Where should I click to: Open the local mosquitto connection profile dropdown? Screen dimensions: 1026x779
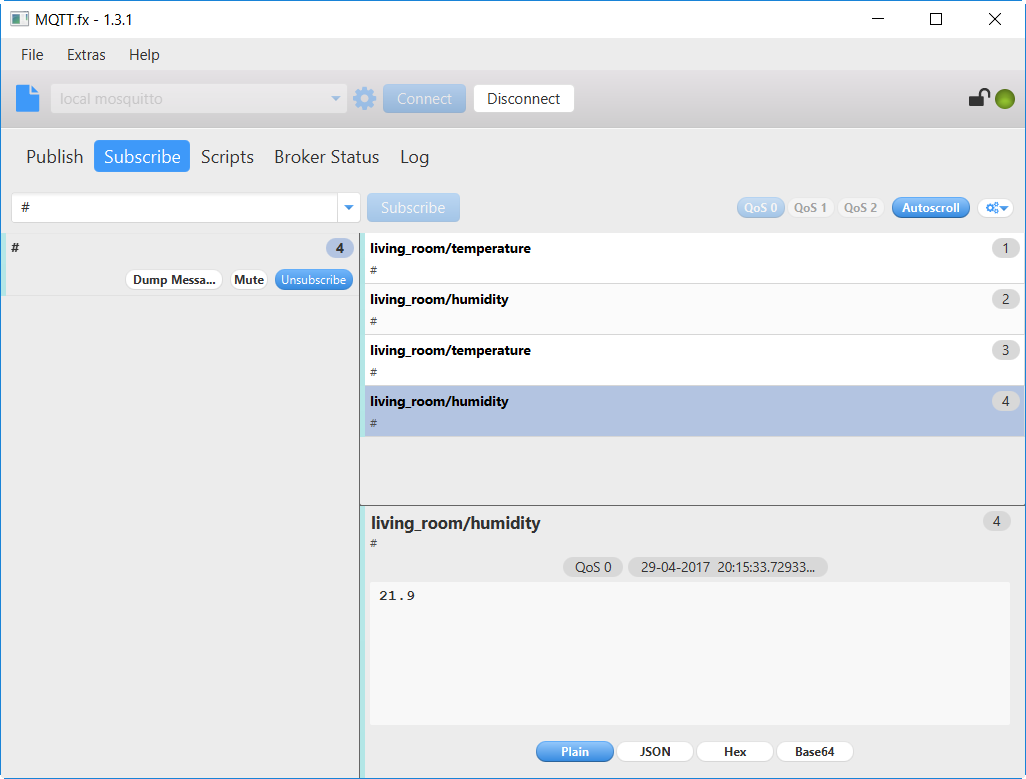click(x=199, y=99)
